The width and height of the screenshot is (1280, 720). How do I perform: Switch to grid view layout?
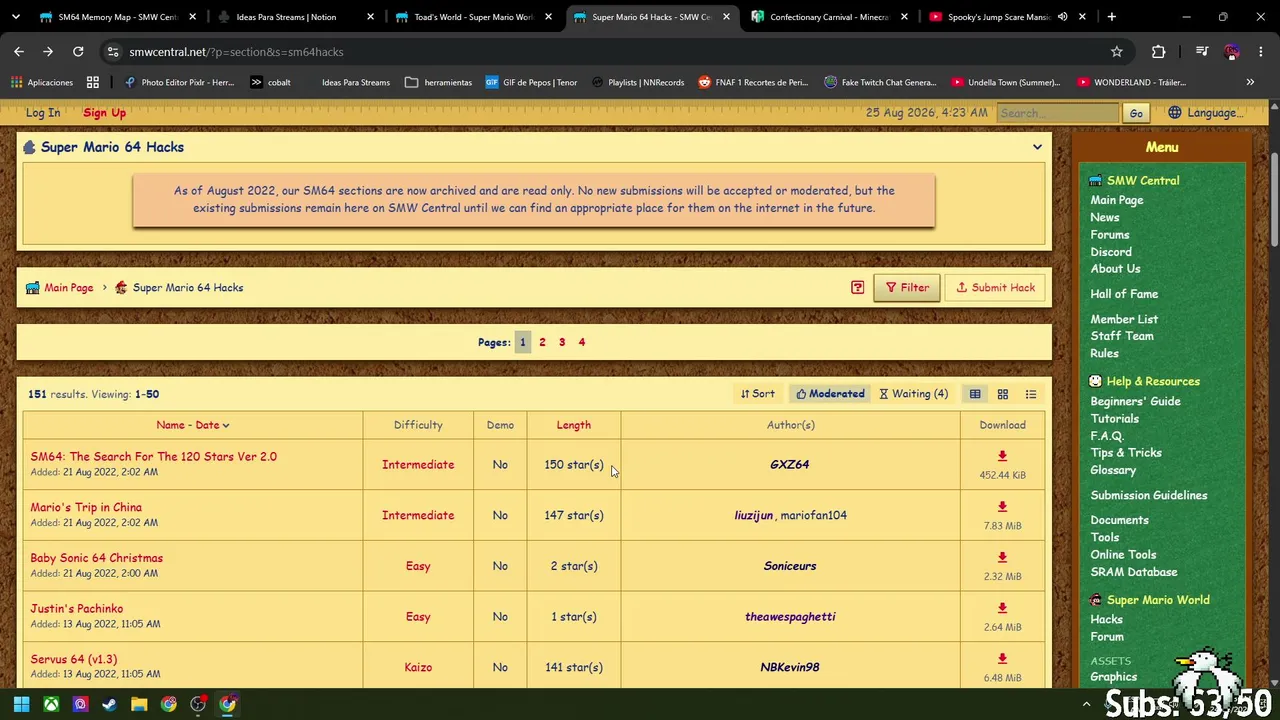(1003, 394)
